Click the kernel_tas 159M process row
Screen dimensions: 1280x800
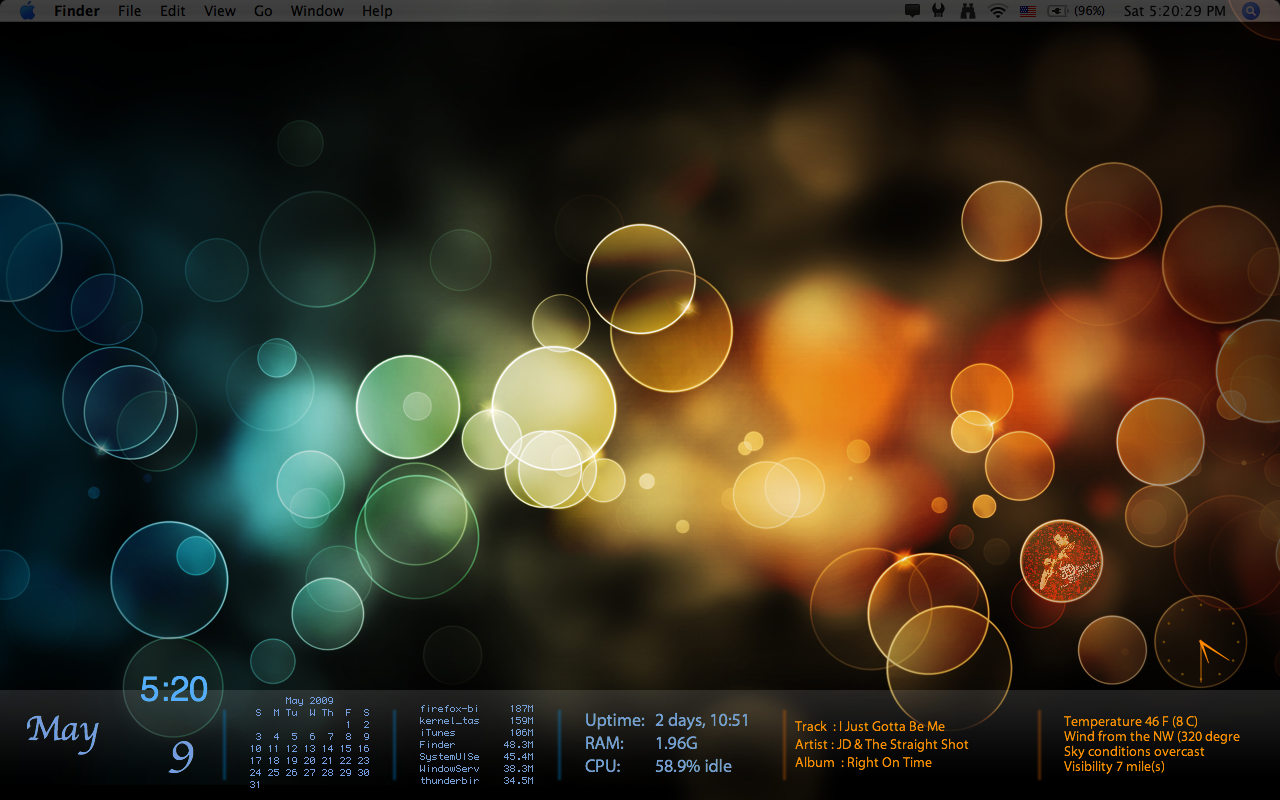[x=476, y=721]
